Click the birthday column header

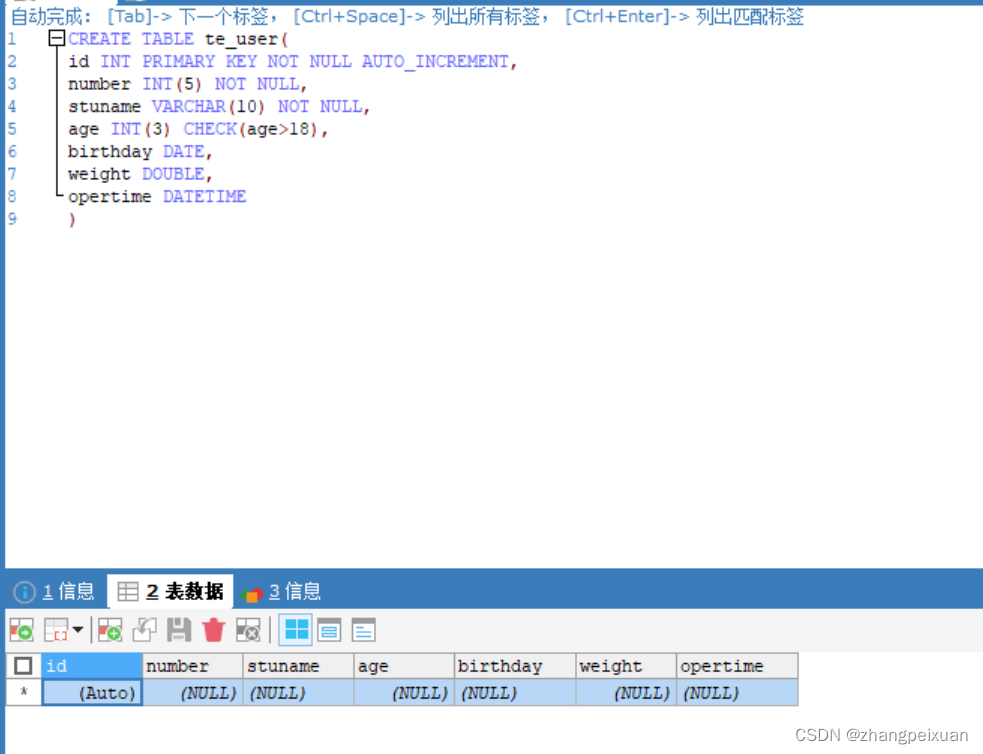pyautogui.click(x=515, y=666)
